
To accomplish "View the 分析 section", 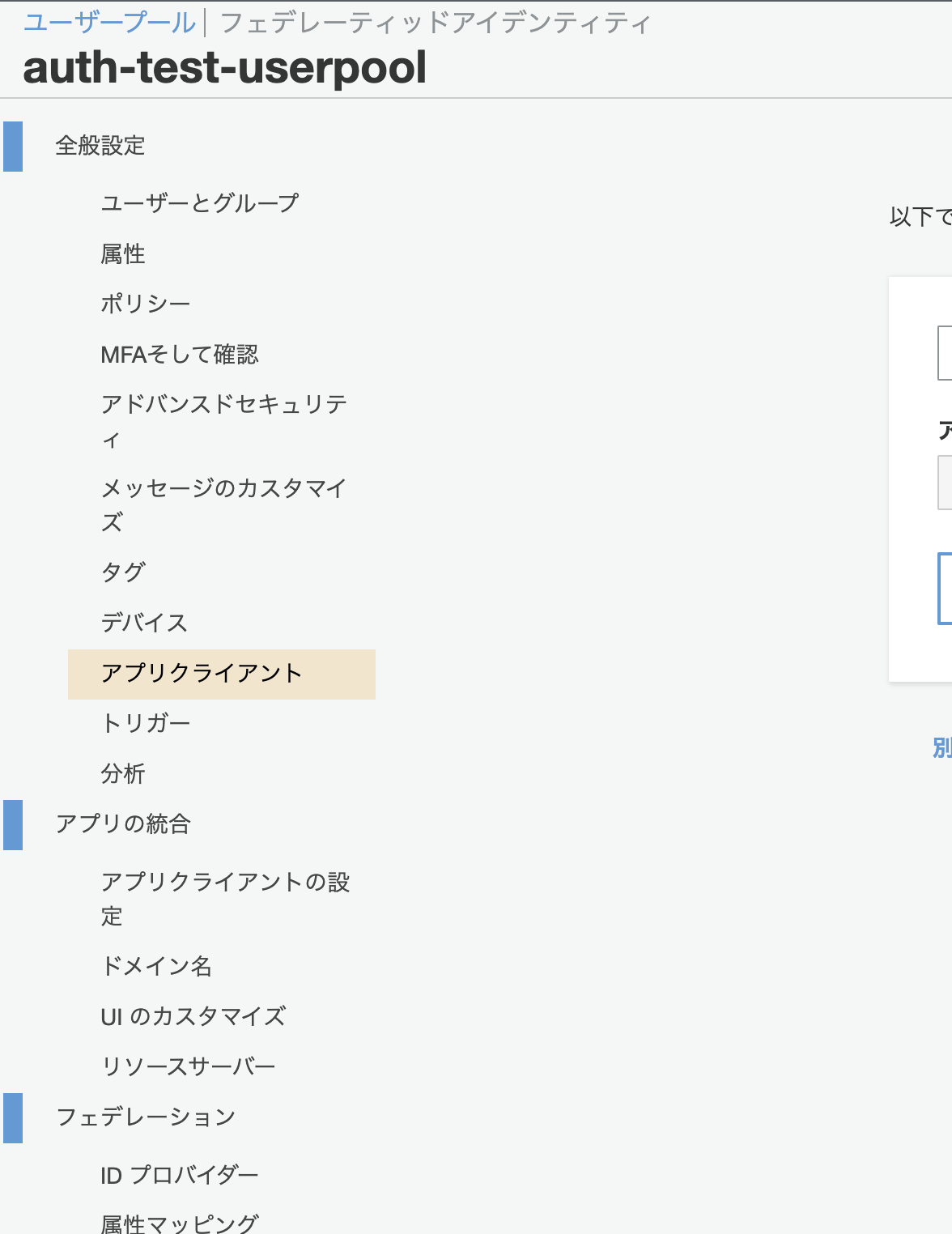I will click(123, 774).
